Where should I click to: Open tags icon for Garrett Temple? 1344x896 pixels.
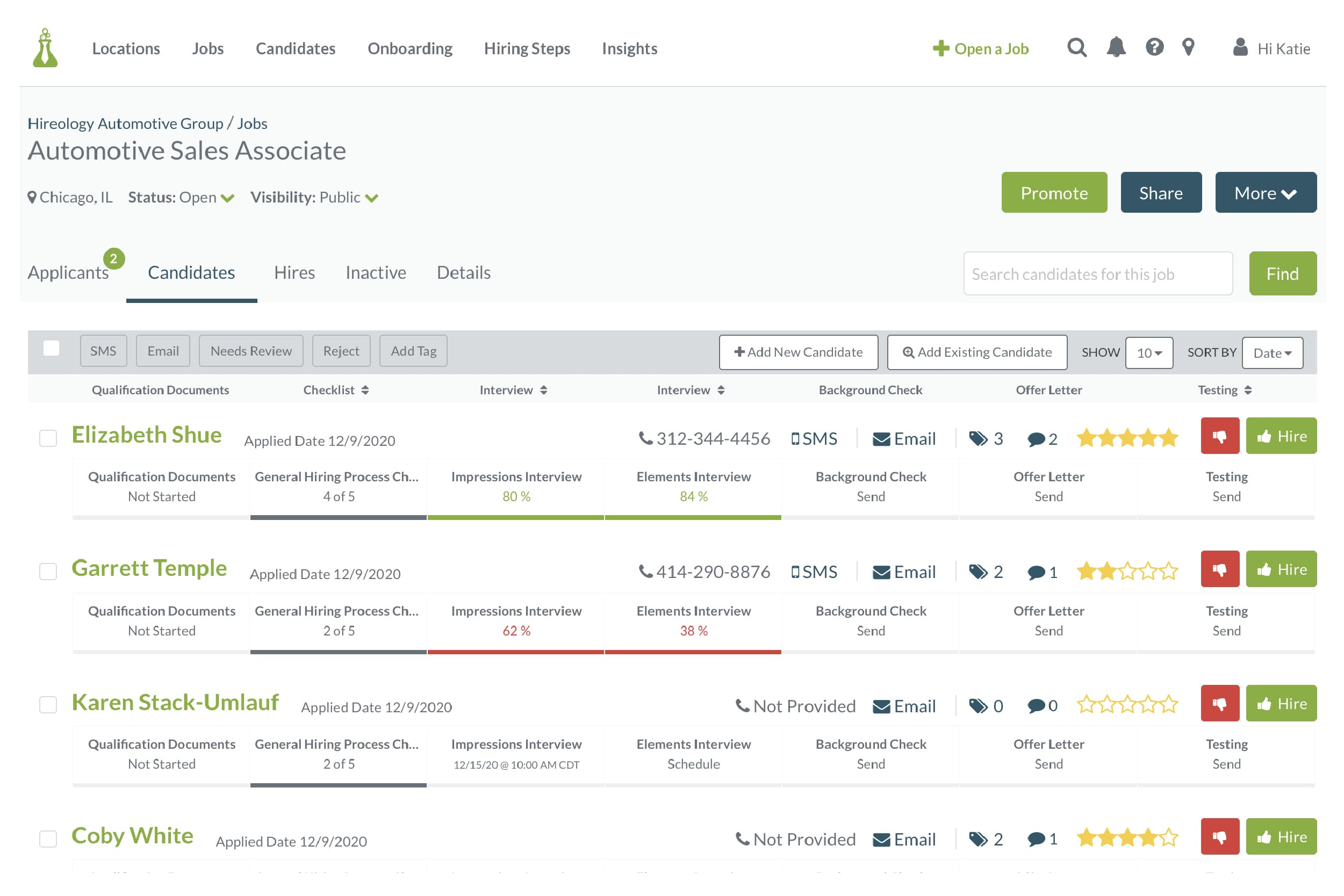coord(978,572)
